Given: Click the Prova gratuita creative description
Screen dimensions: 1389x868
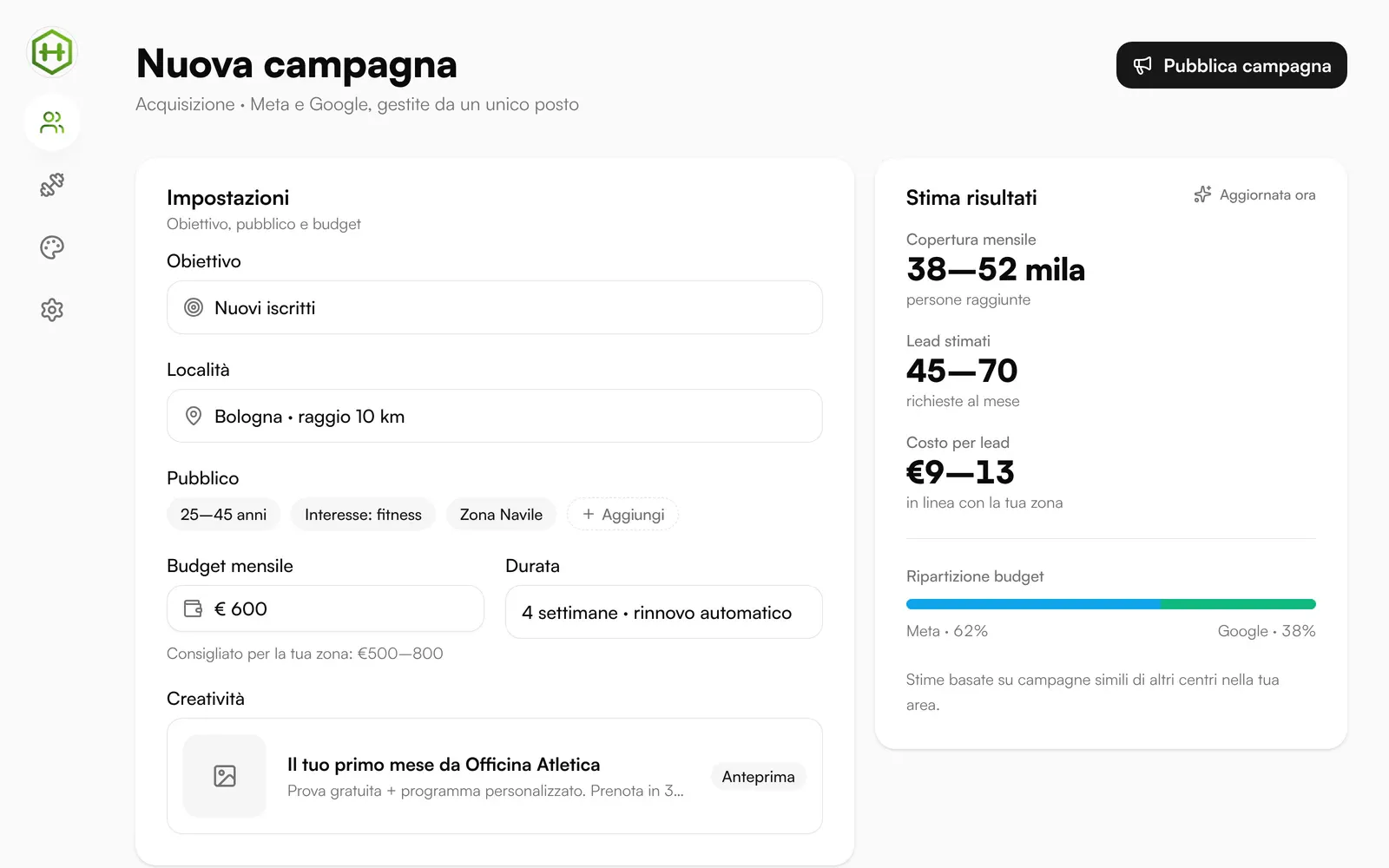Looking at the screenshot, I should click(485, 791).
